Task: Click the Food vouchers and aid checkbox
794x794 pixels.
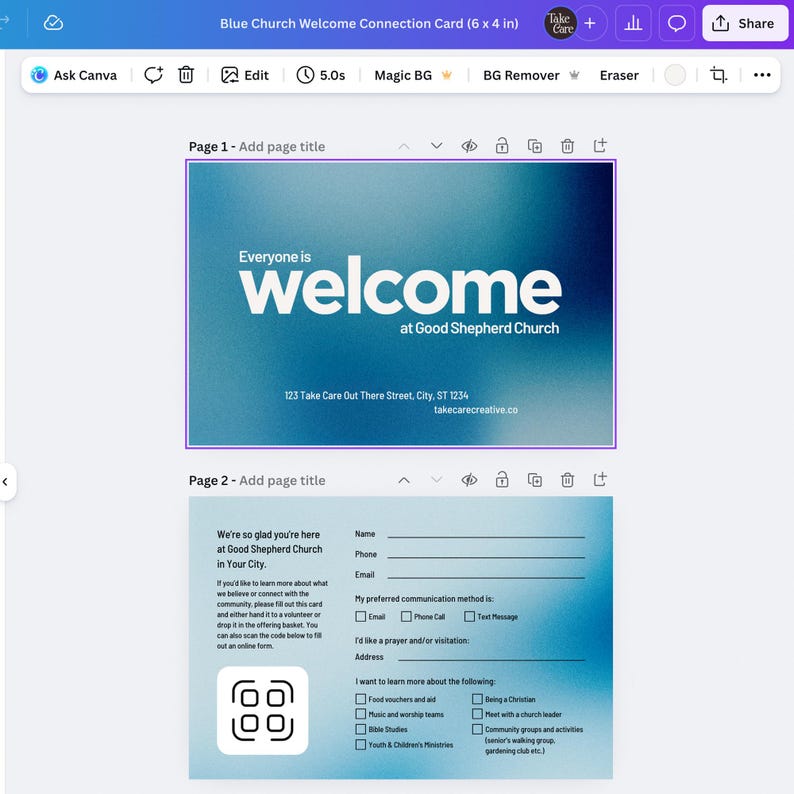Action: (361, 699)
